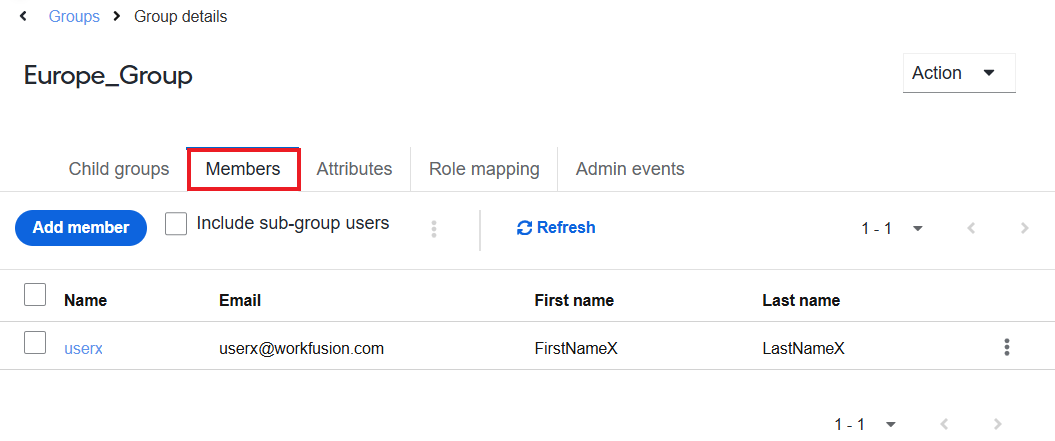Go to previous page in bottom pagination
1055x441 pixels.
[944, 424]
